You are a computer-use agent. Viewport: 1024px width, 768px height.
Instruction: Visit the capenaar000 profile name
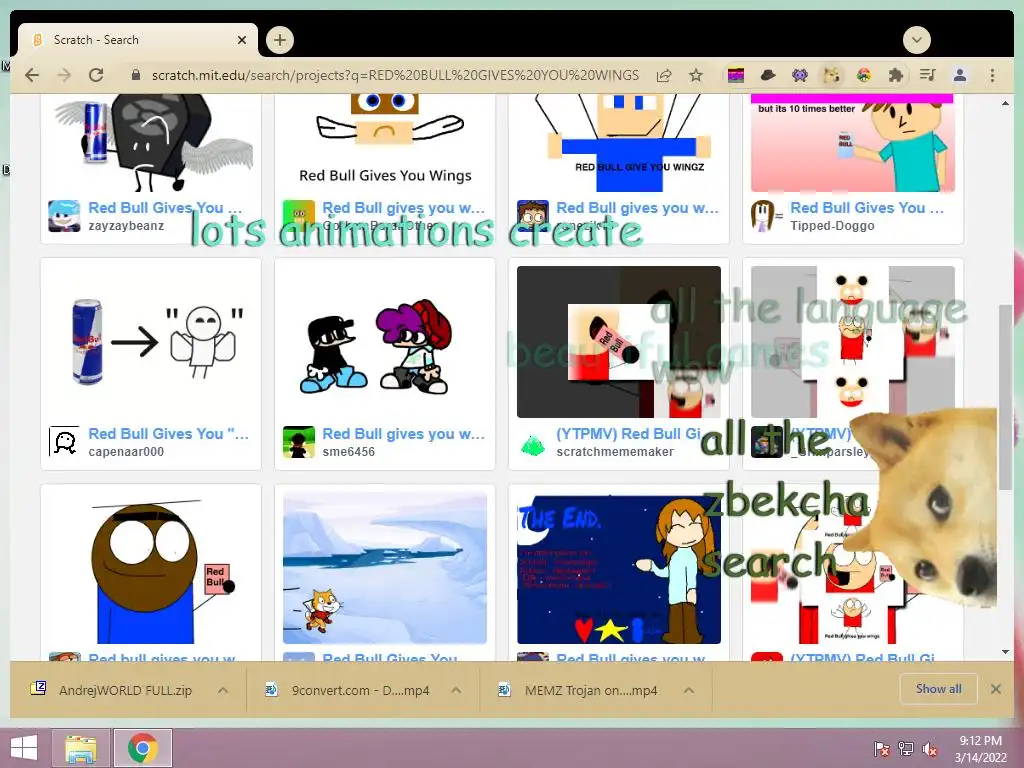click(x=126, y=452)
